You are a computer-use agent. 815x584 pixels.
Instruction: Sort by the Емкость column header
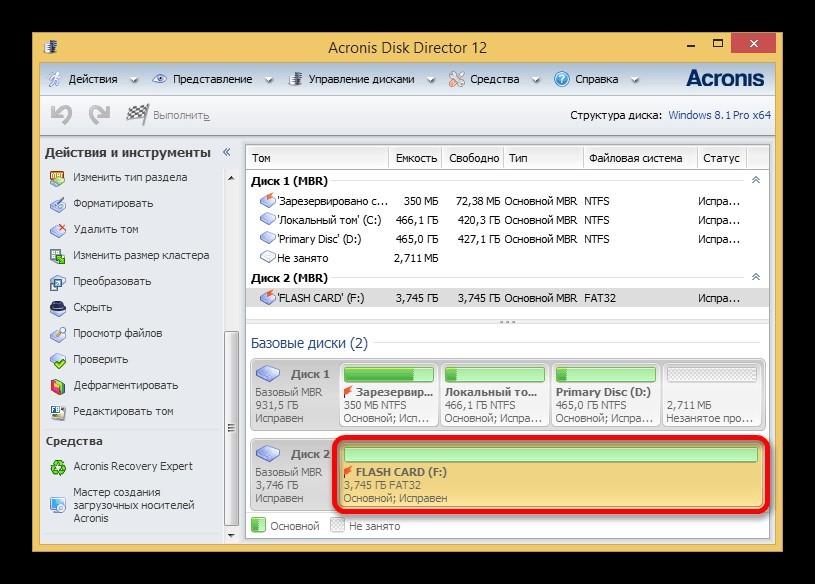point(416,158)
